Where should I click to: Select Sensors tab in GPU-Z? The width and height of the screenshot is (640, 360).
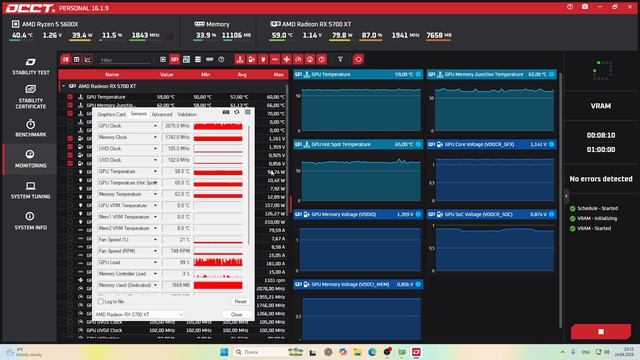click(x=139, y=114)
